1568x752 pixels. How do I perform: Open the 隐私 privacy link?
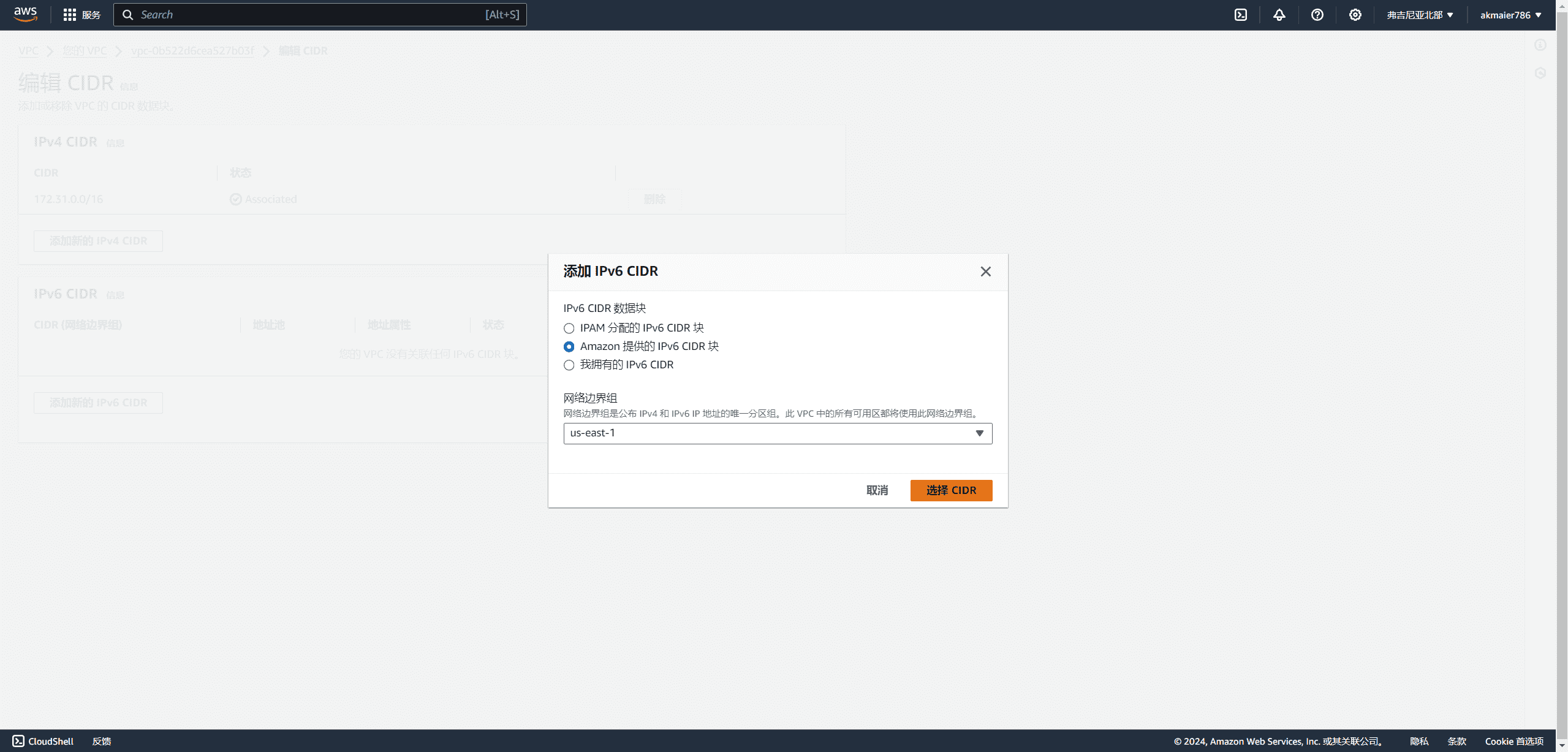1419,741
